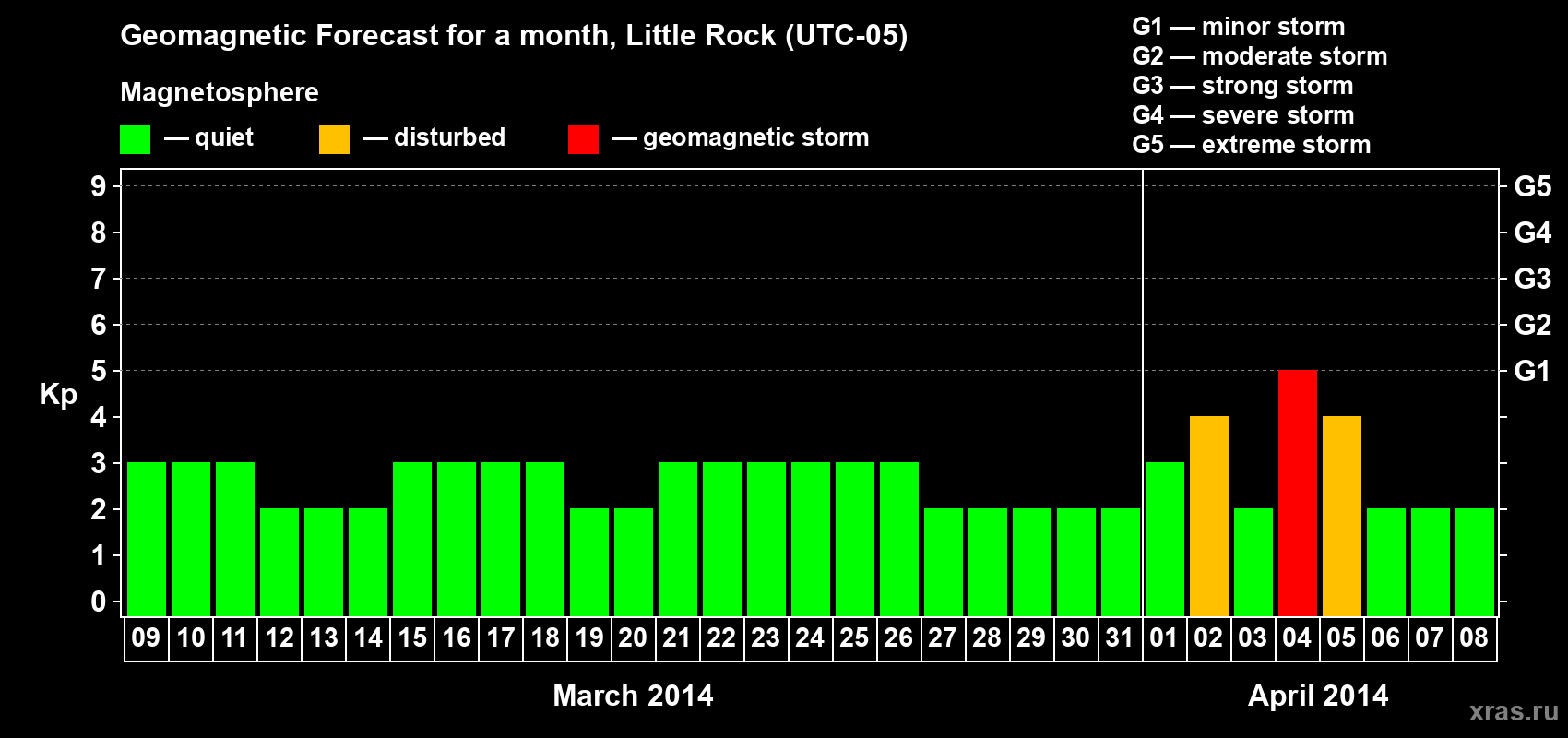This screenshot has width=1568, height=738.
Task: Click the green bar for March 31
Action: (x=1120, y=562)
